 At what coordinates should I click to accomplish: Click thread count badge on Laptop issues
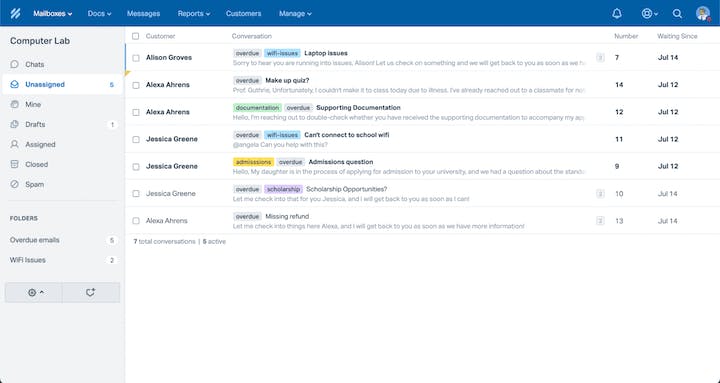[600, 57]
